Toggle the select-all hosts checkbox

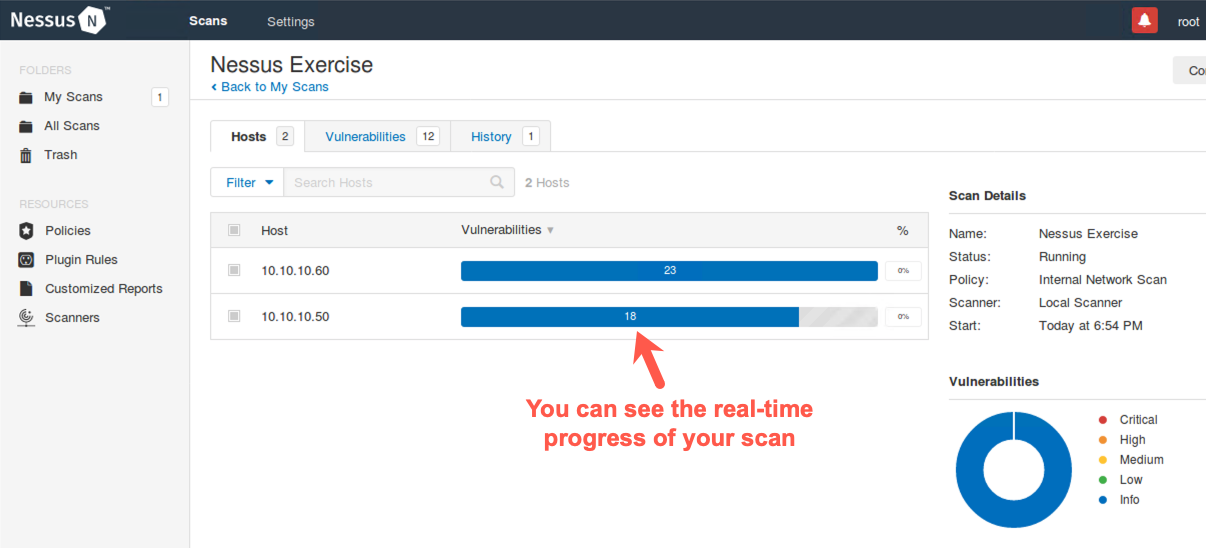pyautogui.click(x=234, y=230)
